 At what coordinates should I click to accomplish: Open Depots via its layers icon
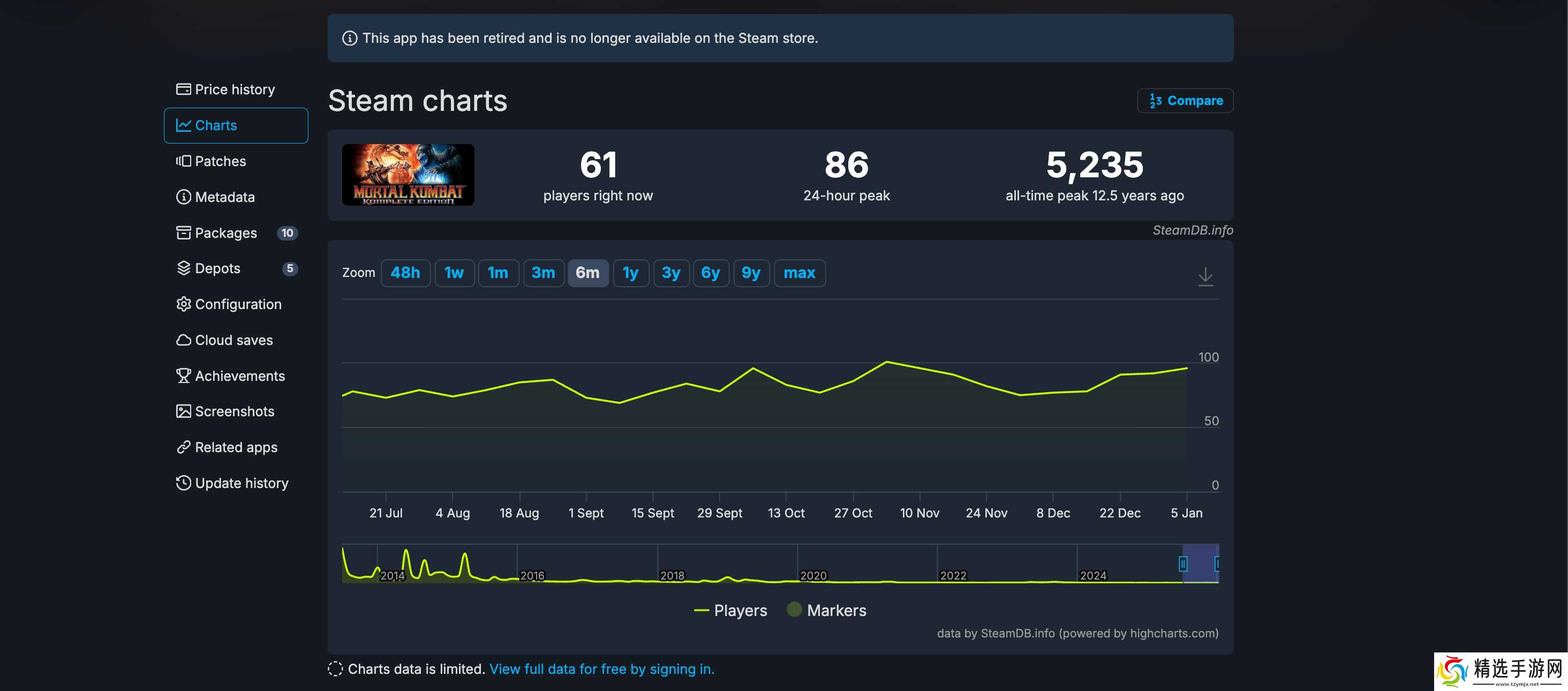point(183,268)
